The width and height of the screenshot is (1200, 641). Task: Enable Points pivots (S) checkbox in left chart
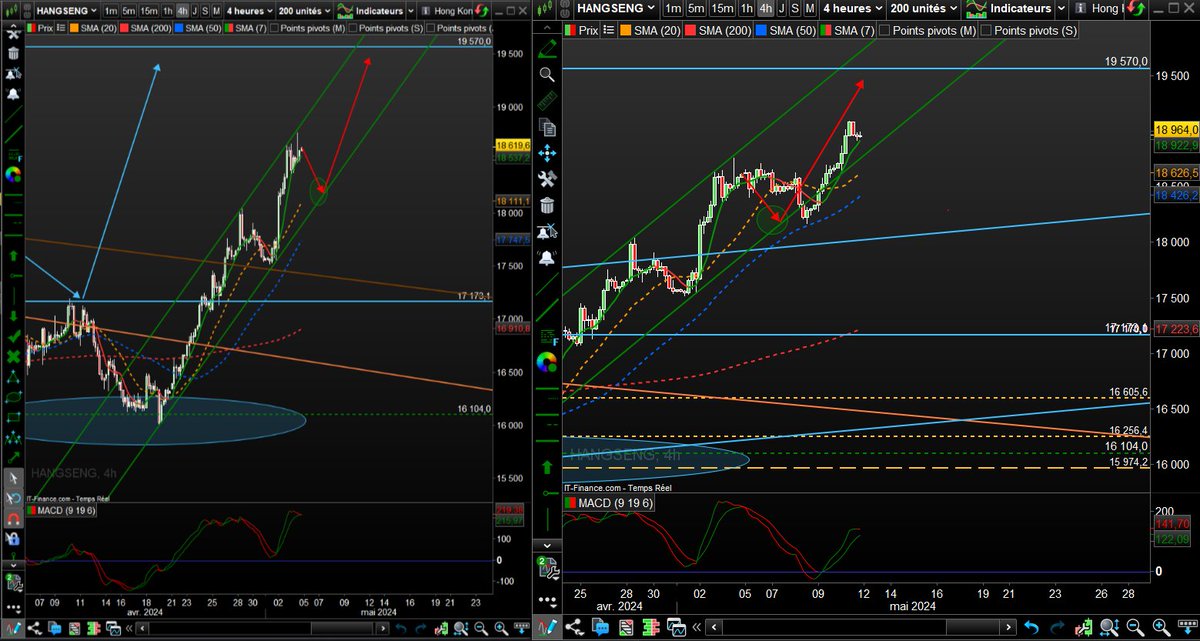click(352, 28)
